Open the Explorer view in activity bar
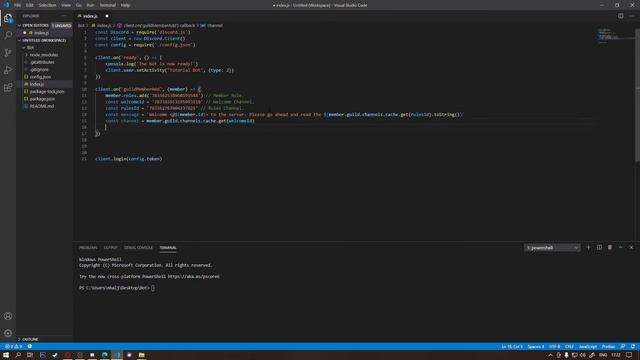Viewport: 640px width, 360px height. tap(8, 18)
